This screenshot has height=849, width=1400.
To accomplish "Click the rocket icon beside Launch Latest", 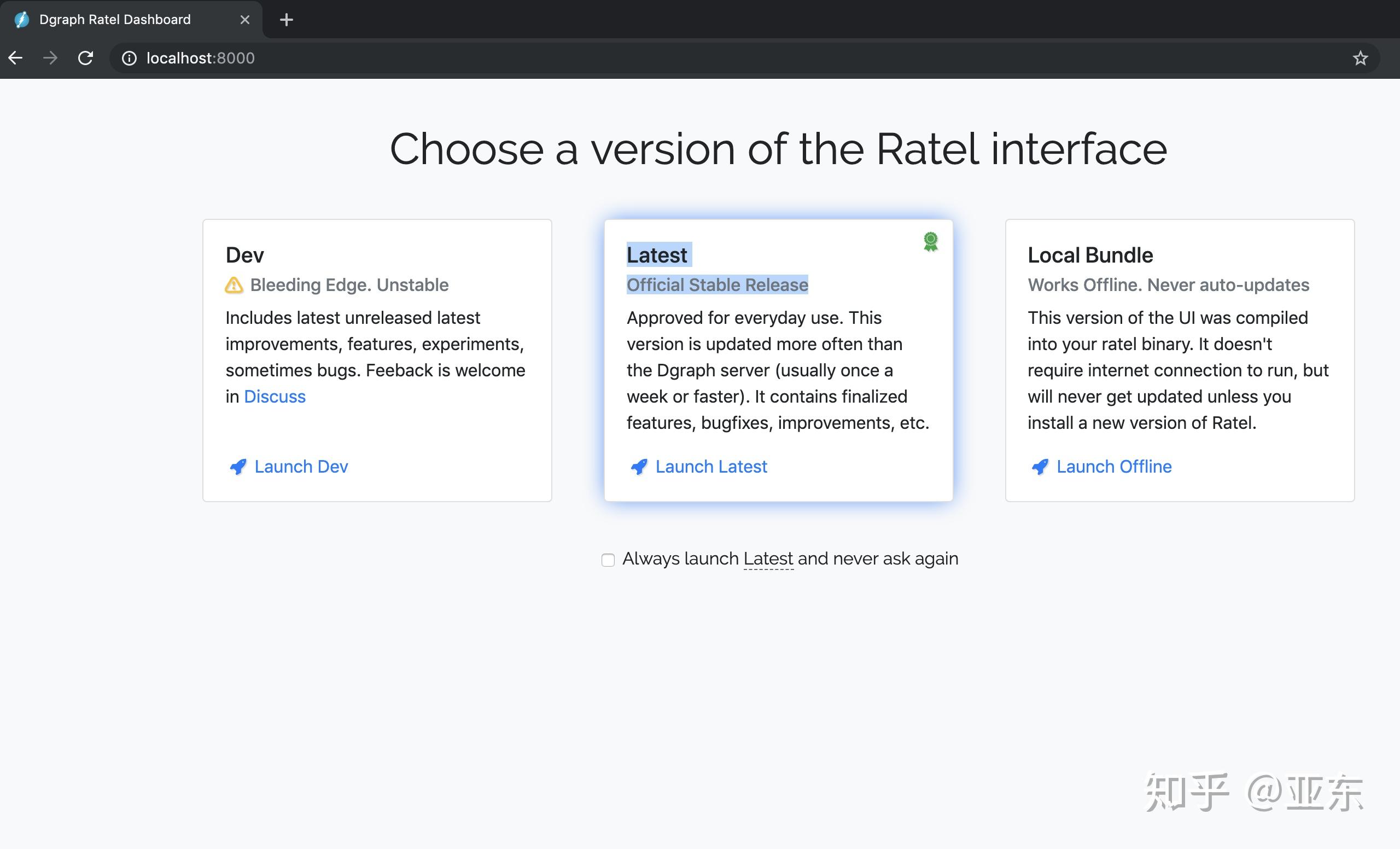I will [639, 467].
